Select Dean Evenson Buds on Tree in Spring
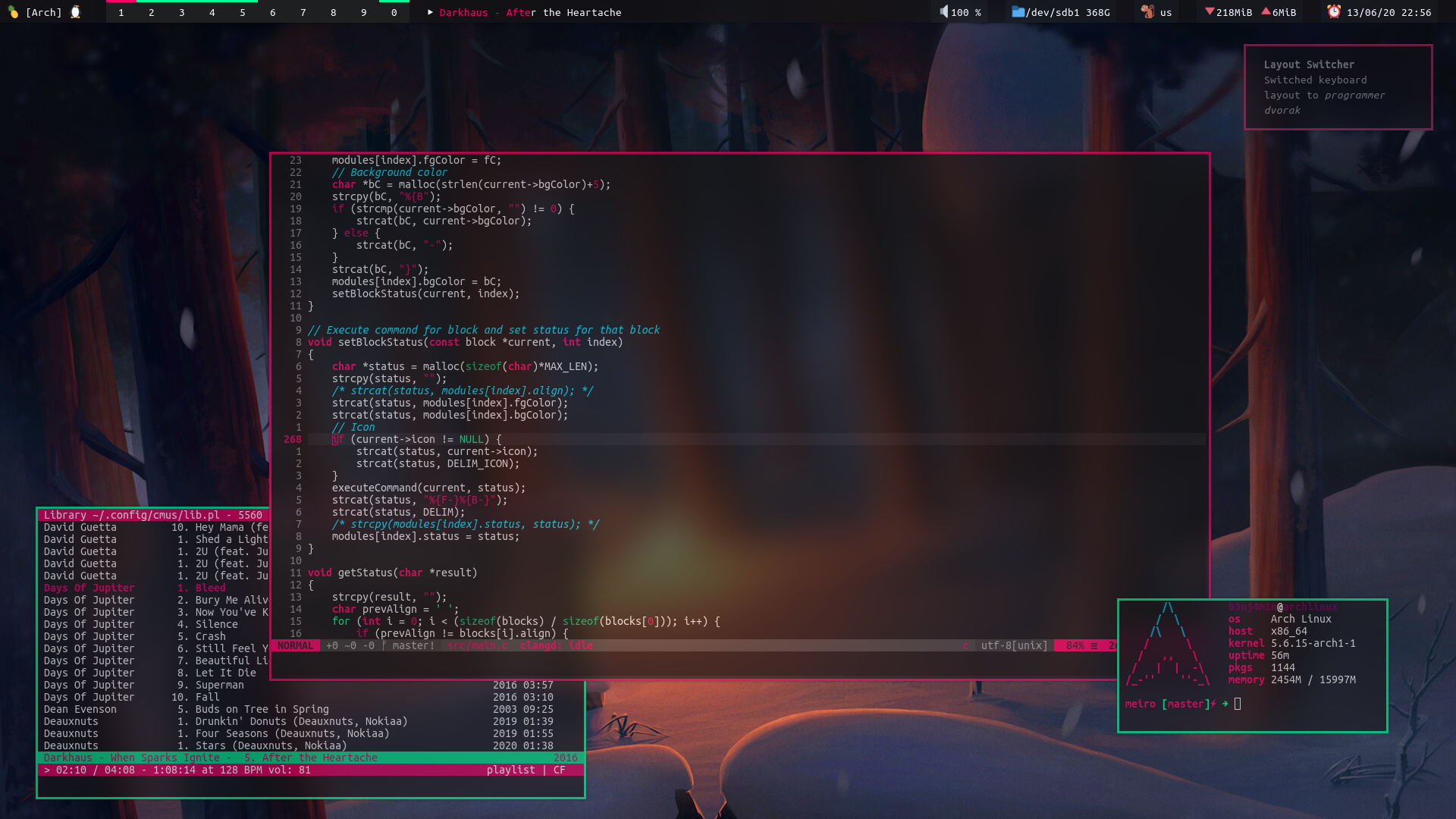The height and width of the screenshot is (819, 1456). click(x=262, y=709)
